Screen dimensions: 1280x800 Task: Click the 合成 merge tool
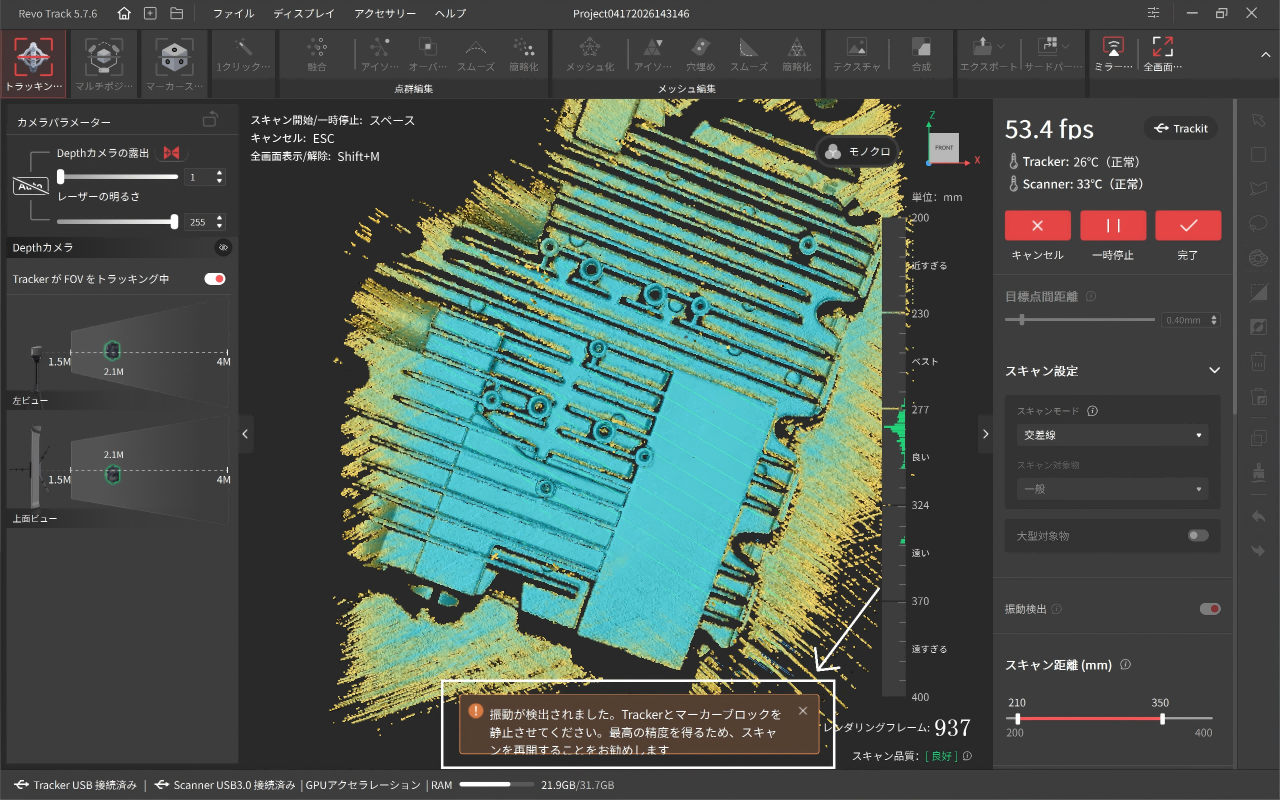pos(921,55)
